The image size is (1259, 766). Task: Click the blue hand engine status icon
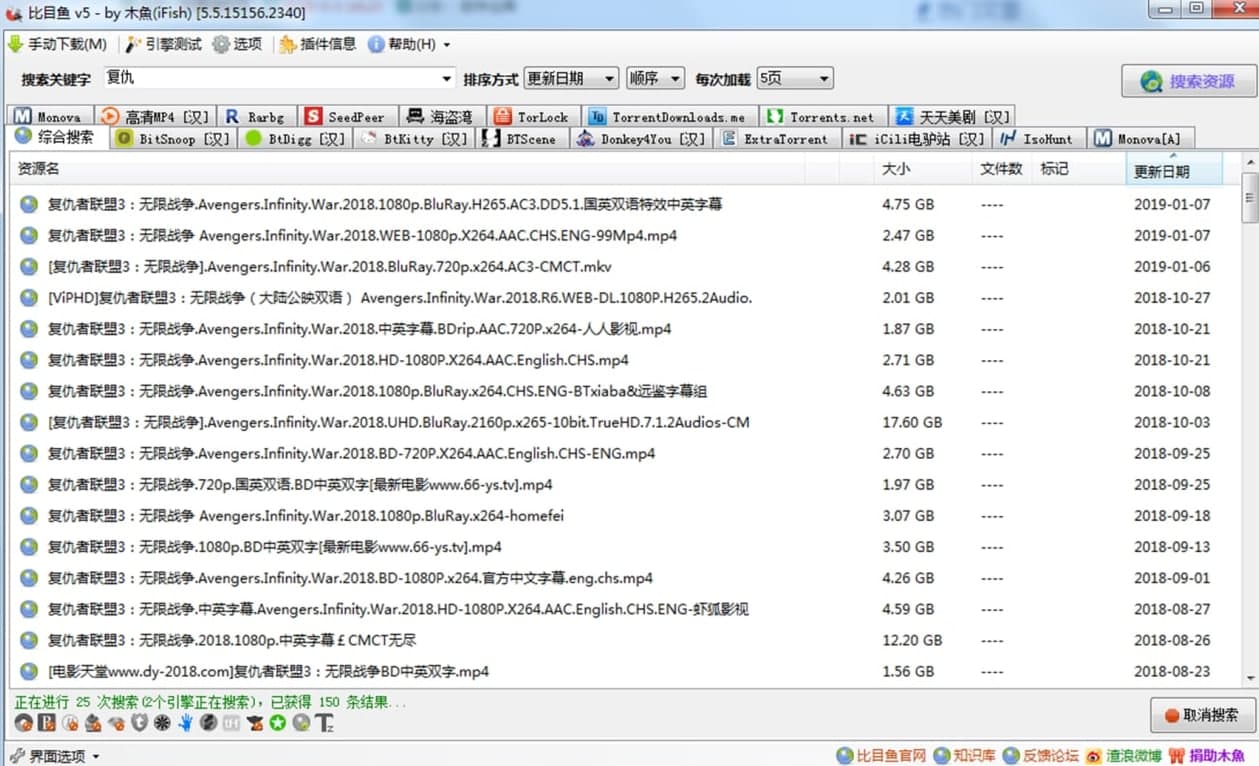[x=186, y=723]
